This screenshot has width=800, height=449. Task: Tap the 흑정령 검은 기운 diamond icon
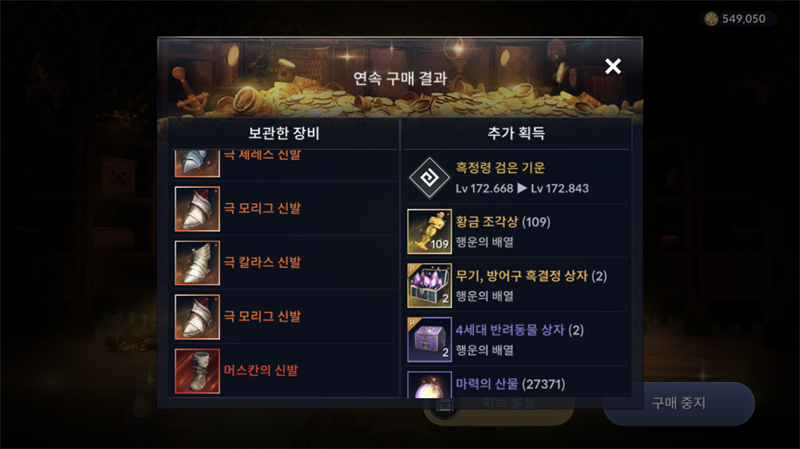click(430, 178)
